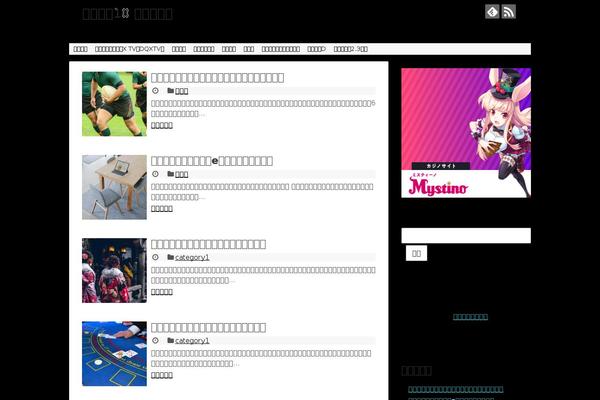Click the folder icon on kimono post
This screenshot has height=400, width=600.
tap(171, 257)
